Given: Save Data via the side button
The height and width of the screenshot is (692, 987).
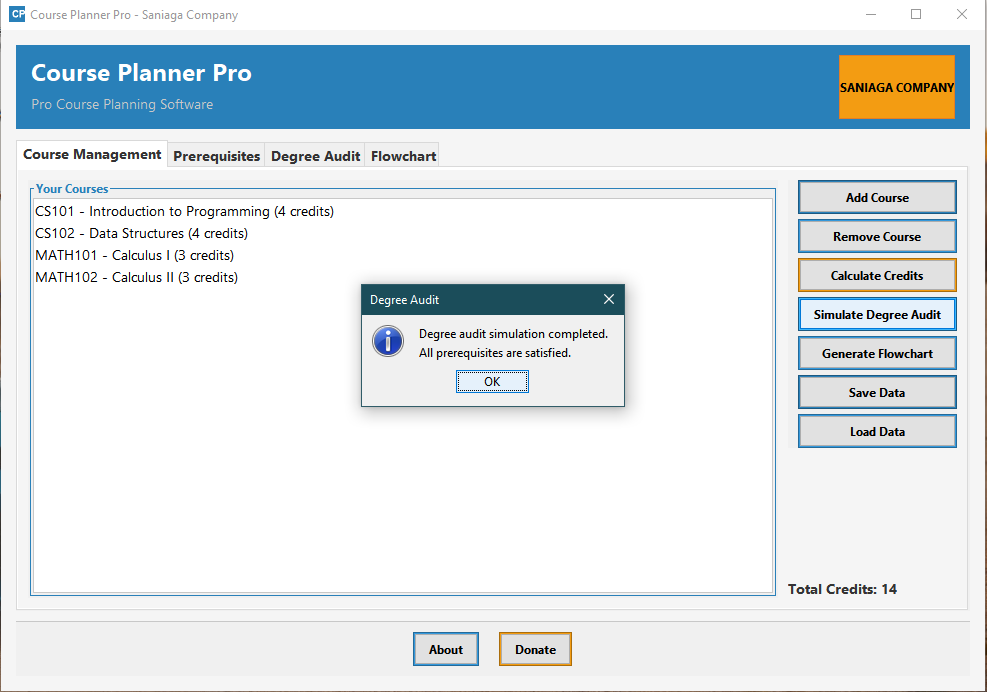Looking at the screenshot, I should click(x=877, y=393).
